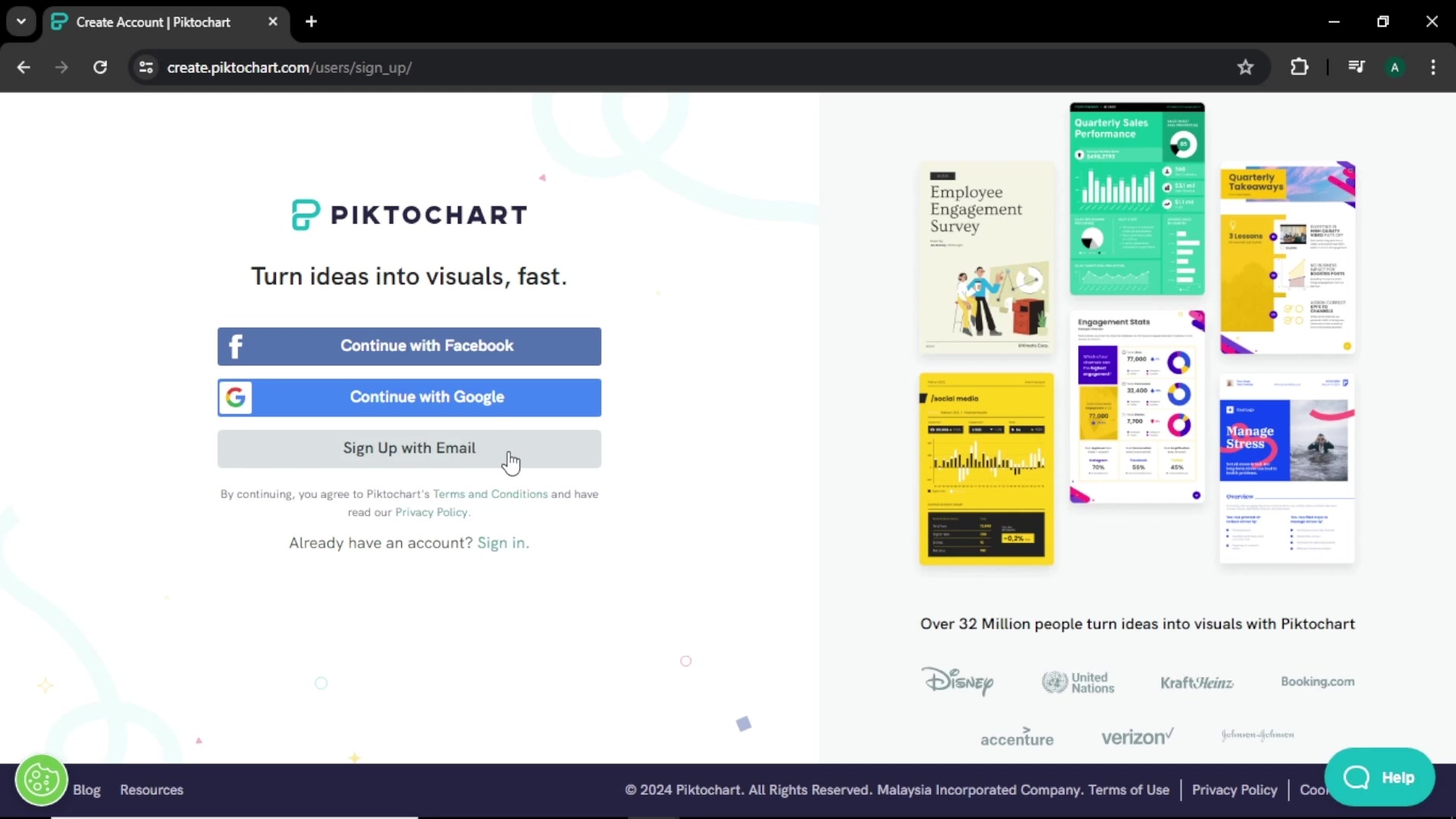
Task: Open the Terms and Conditions link
Action: pyautogui.click(x=490, y=494)
